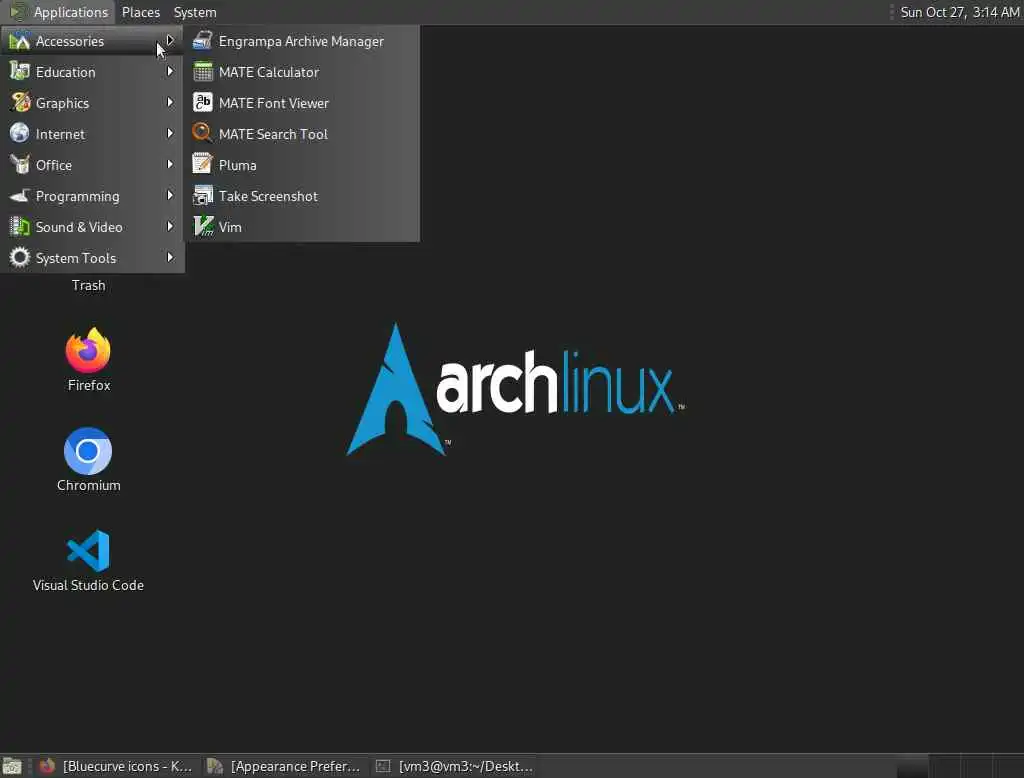The height and width of the screenshot is (778, 1024).
Task: Open the Places menu
Action: pyautogui.click(x=141, y=12)
